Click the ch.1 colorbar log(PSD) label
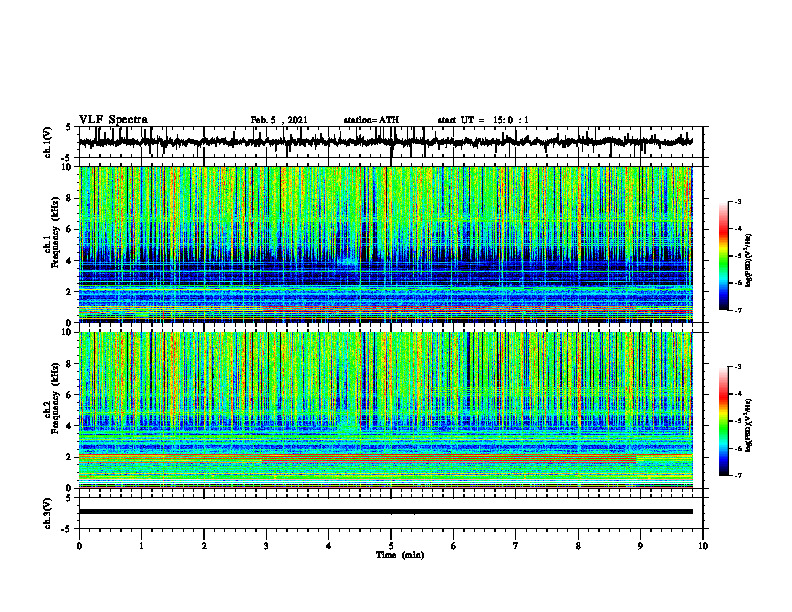This screenshot has width=792, height=612. pos(748,261)
